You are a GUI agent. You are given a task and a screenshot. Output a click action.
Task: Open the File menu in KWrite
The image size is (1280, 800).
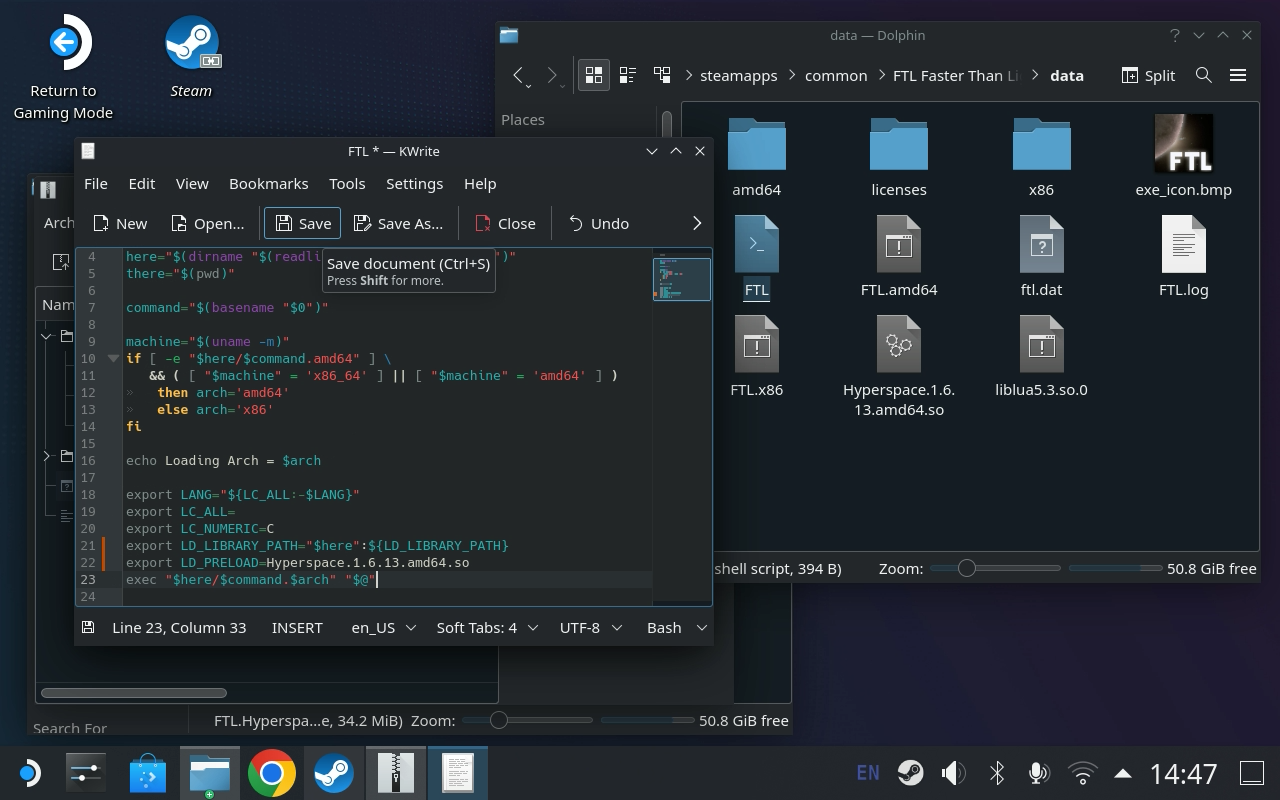[x=96, y=183]
